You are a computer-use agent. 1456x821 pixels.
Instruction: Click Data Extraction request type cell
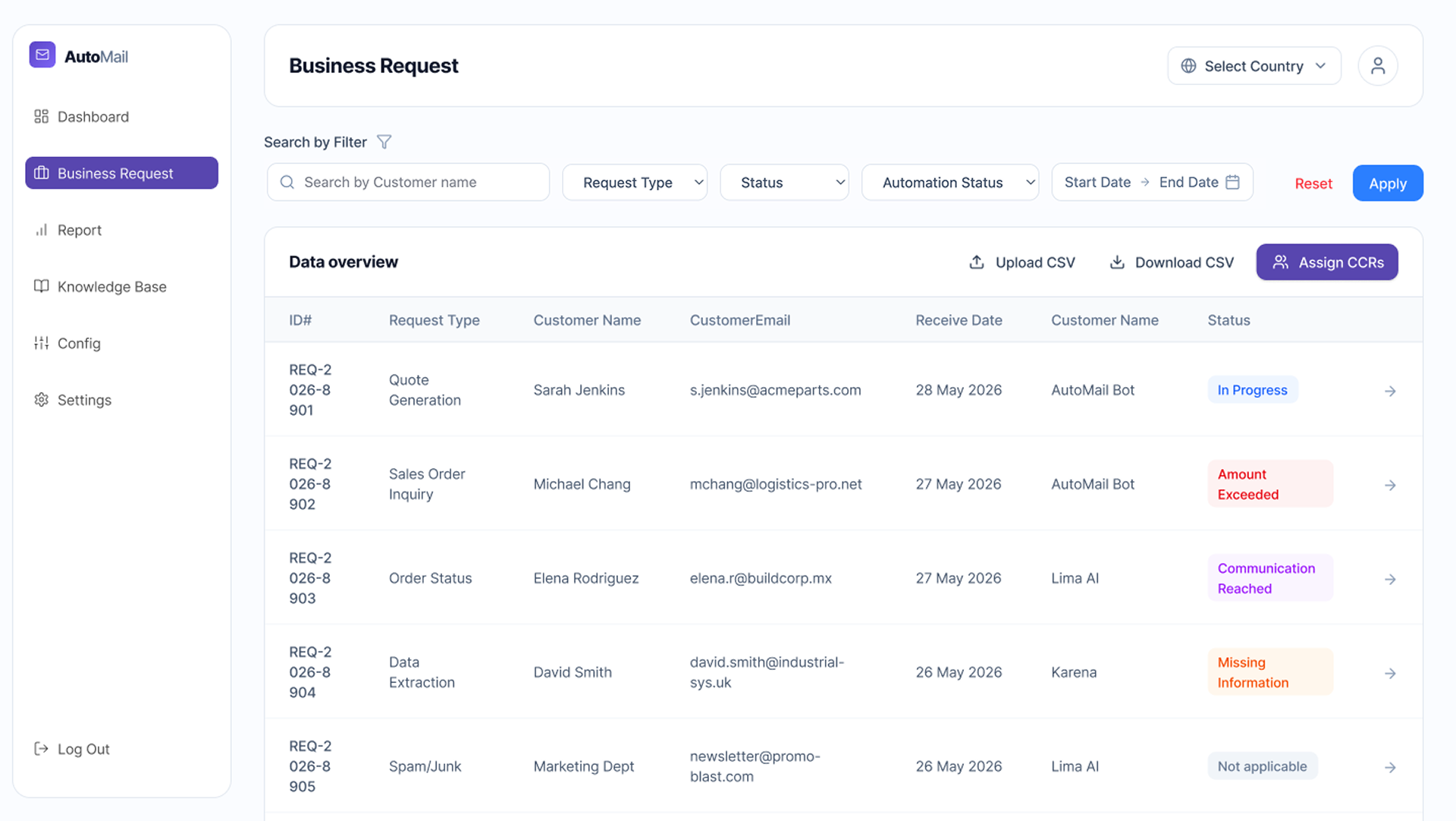422,672
